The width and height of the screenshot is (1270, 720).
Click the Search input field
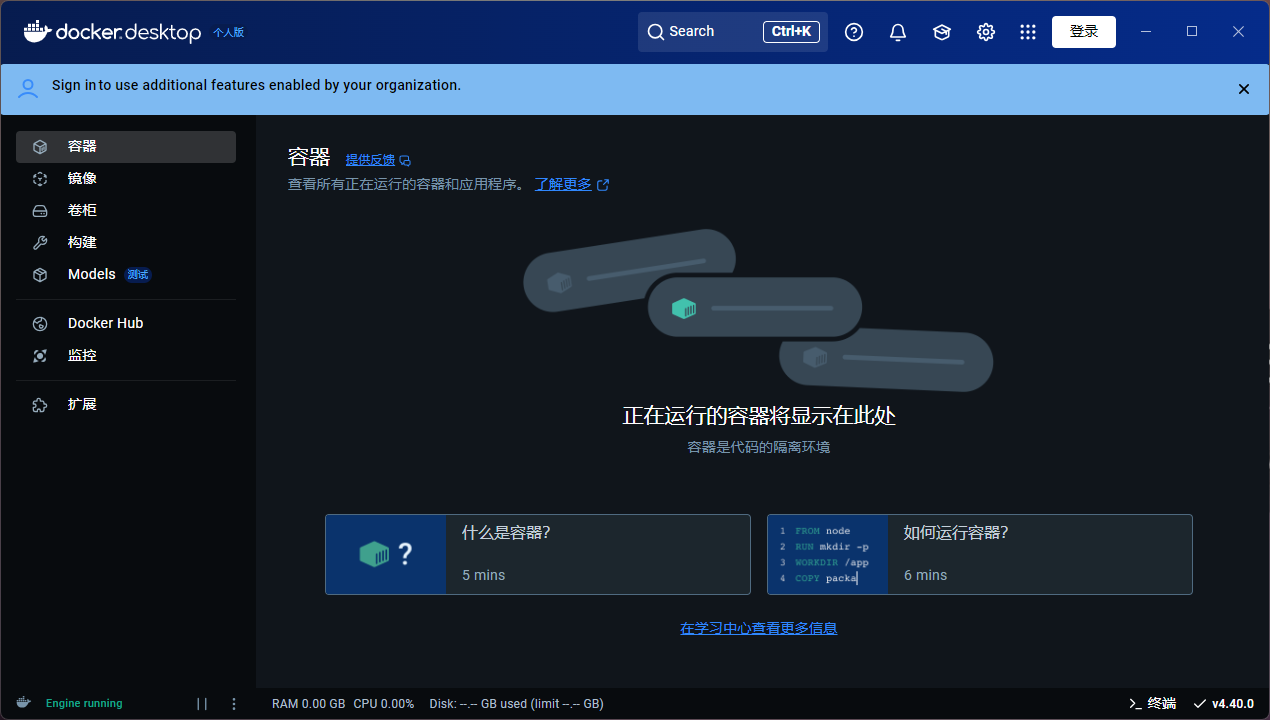point(733,32)
